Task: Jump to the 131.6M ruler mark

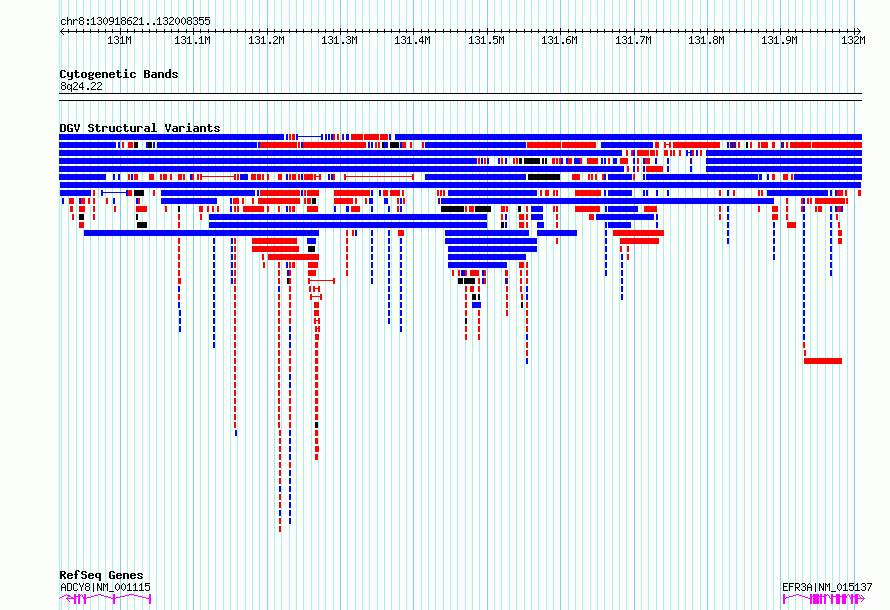Action: (x=560, y=40)
